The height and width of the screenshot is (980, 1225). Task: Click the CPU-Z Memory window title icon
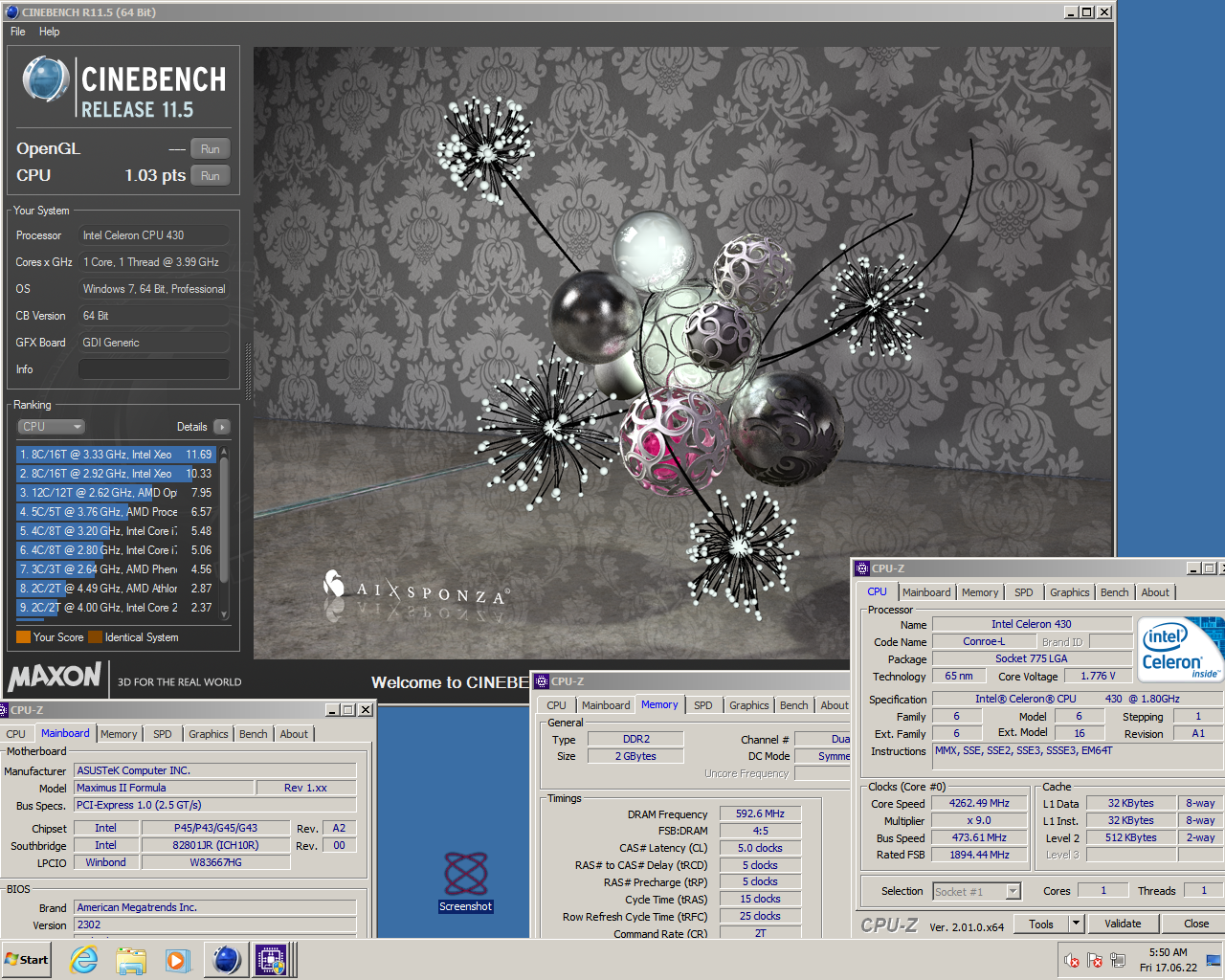[543, 681]
